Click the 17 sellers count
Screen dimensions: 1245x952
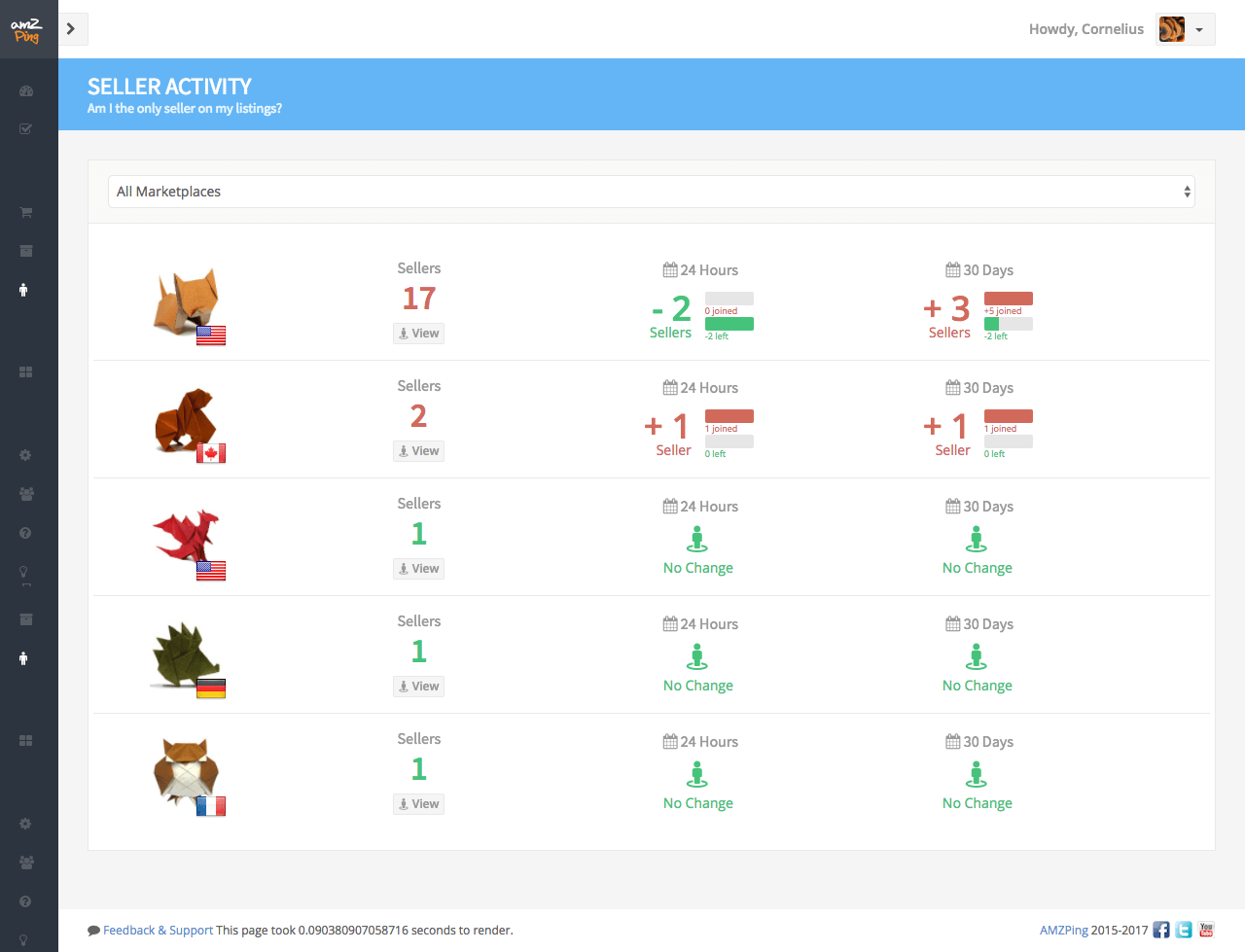point(419,299)
